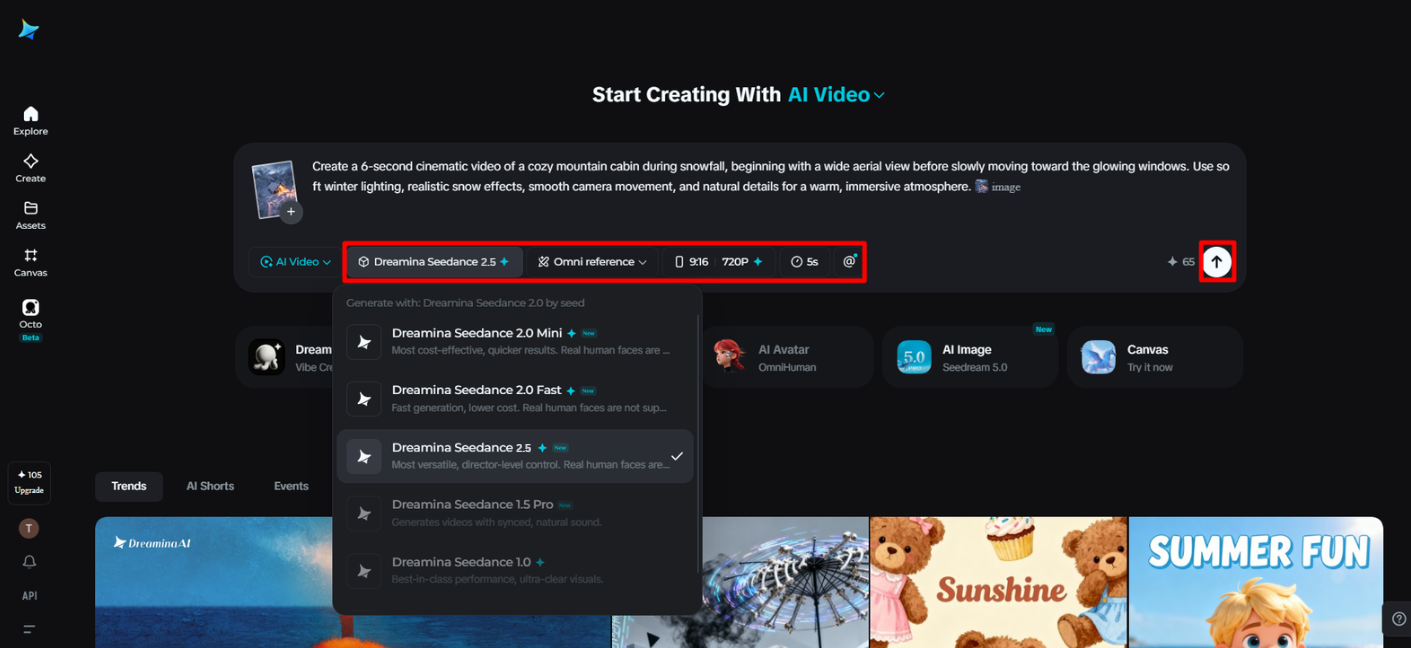The image size is (1411, 648).
Task: Adjust the 5s duration setting
Action: pyautogui.click(x=804, y=262)
